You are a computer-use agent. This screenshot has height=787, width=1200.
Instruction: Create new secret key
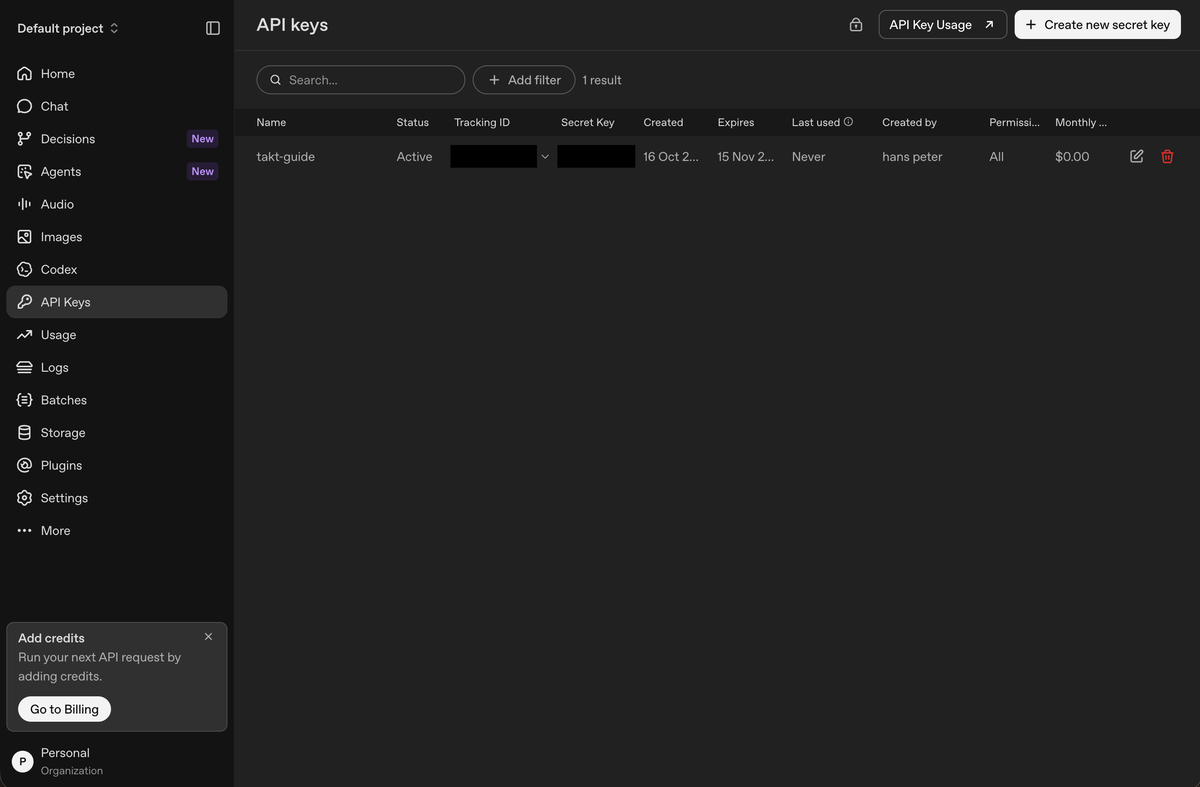pyautogui.click(x=1097, y=25)
